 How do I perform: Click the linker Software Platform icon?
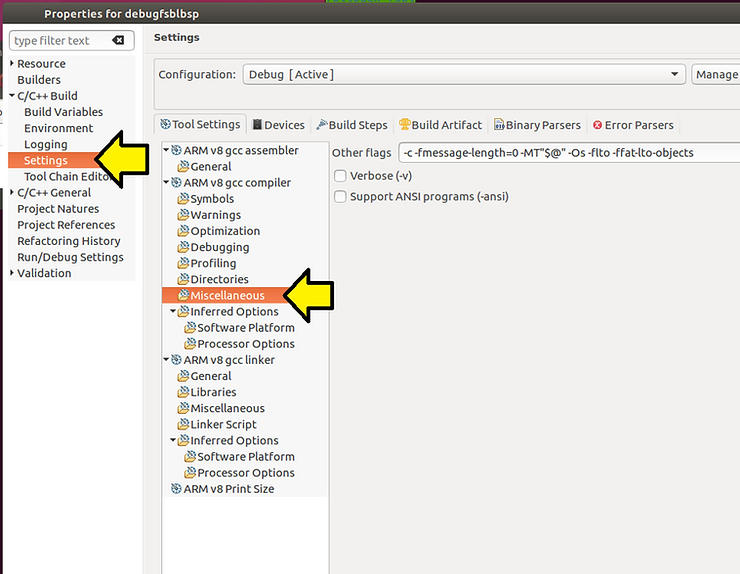tap(190, 456)
